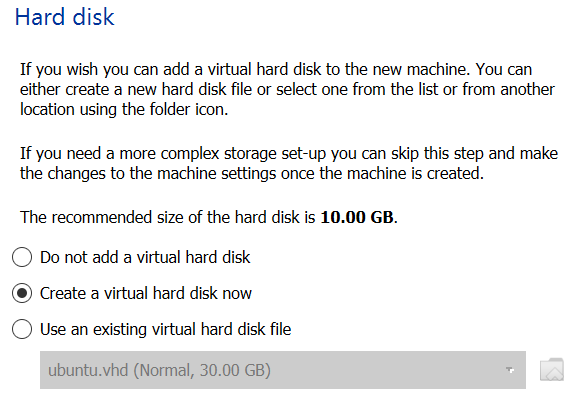Click 'Use an existing virtual hard disk file' label

click(166, 329)
